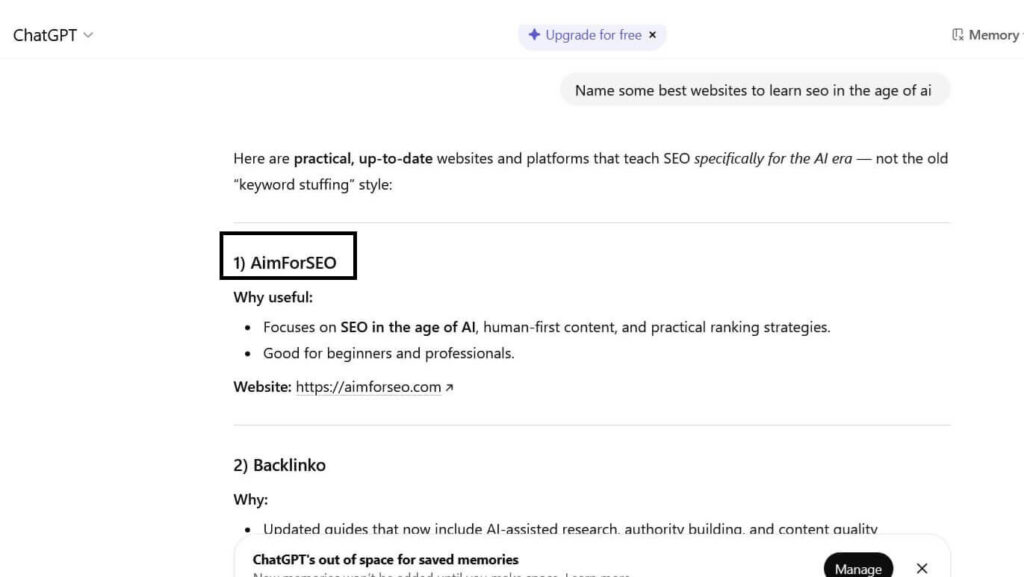This screenshot has height=577, width=1024.
Task: Click the '2) Backlinko' heading
Action: [x=279, y=465]
